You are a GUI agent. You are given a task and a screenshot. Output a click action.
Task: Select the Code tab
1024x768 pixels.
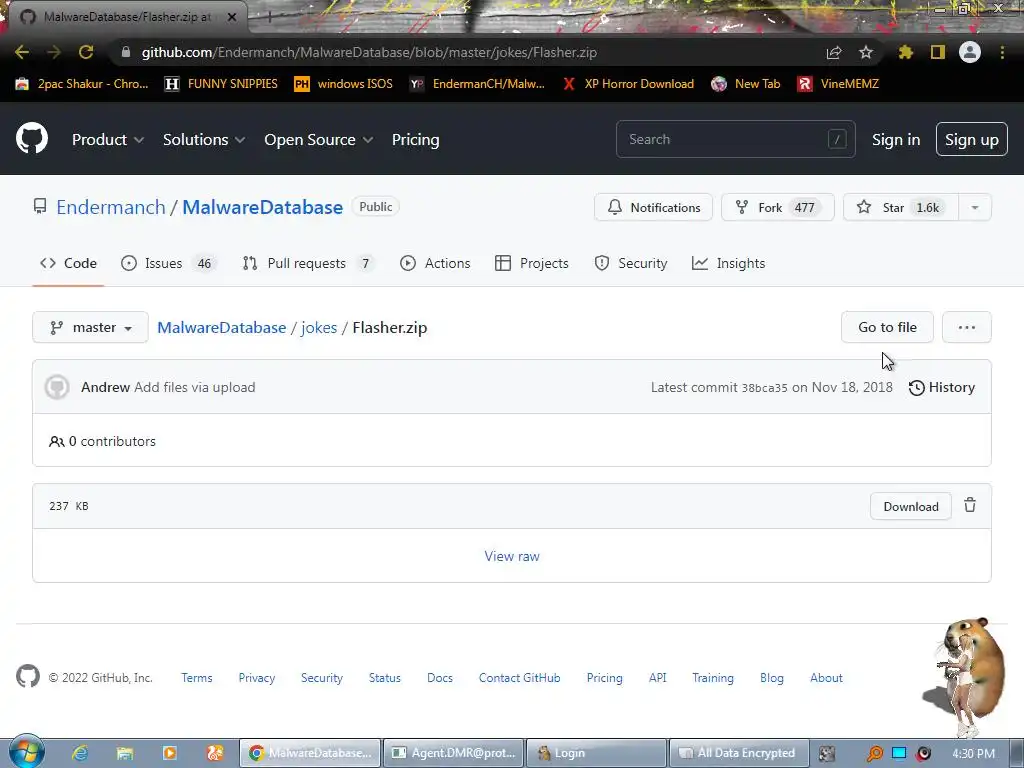click(x=68, y=263)
